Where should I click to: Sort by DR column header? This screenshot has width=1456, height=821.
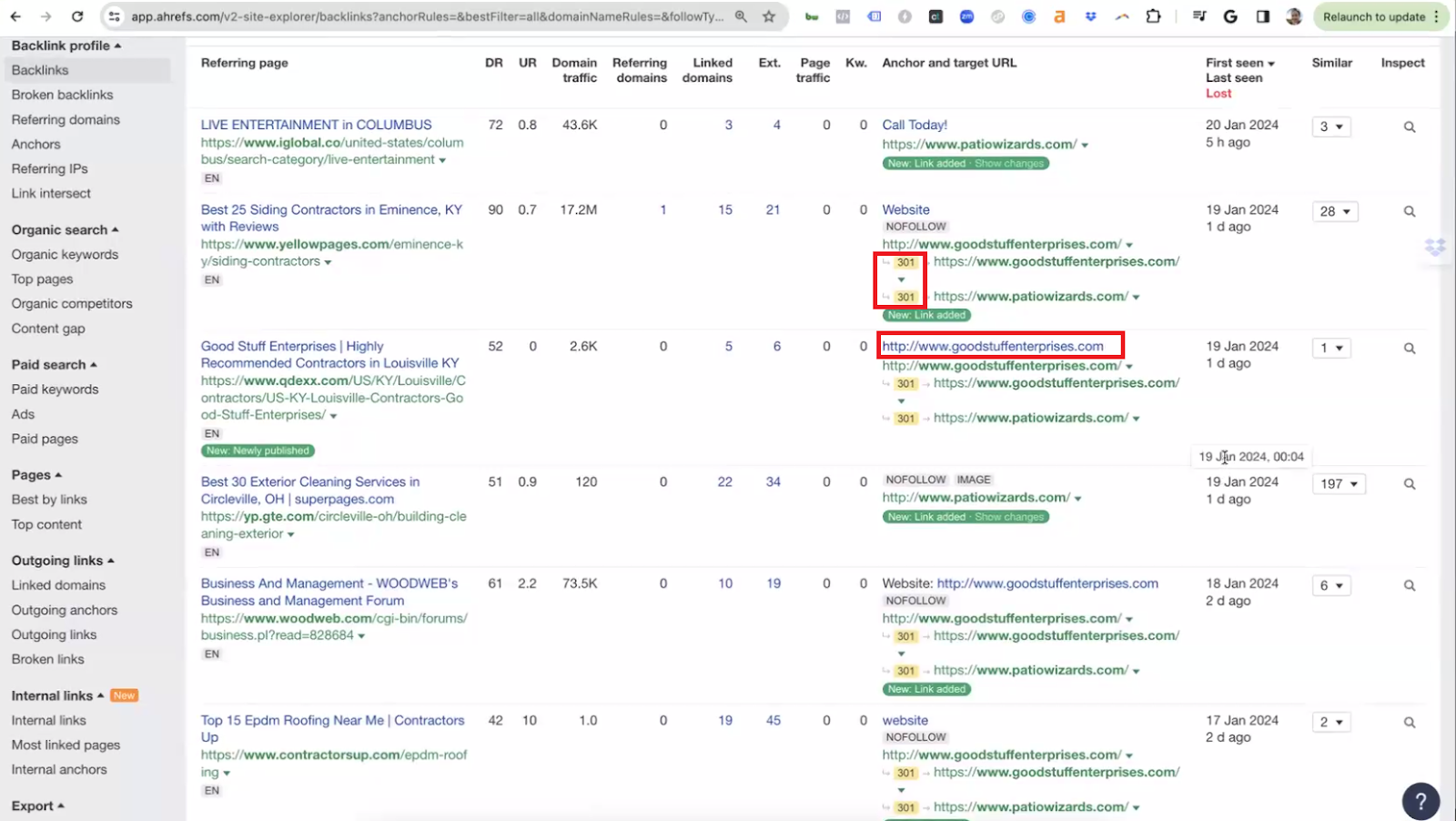(x=494, y=63)
